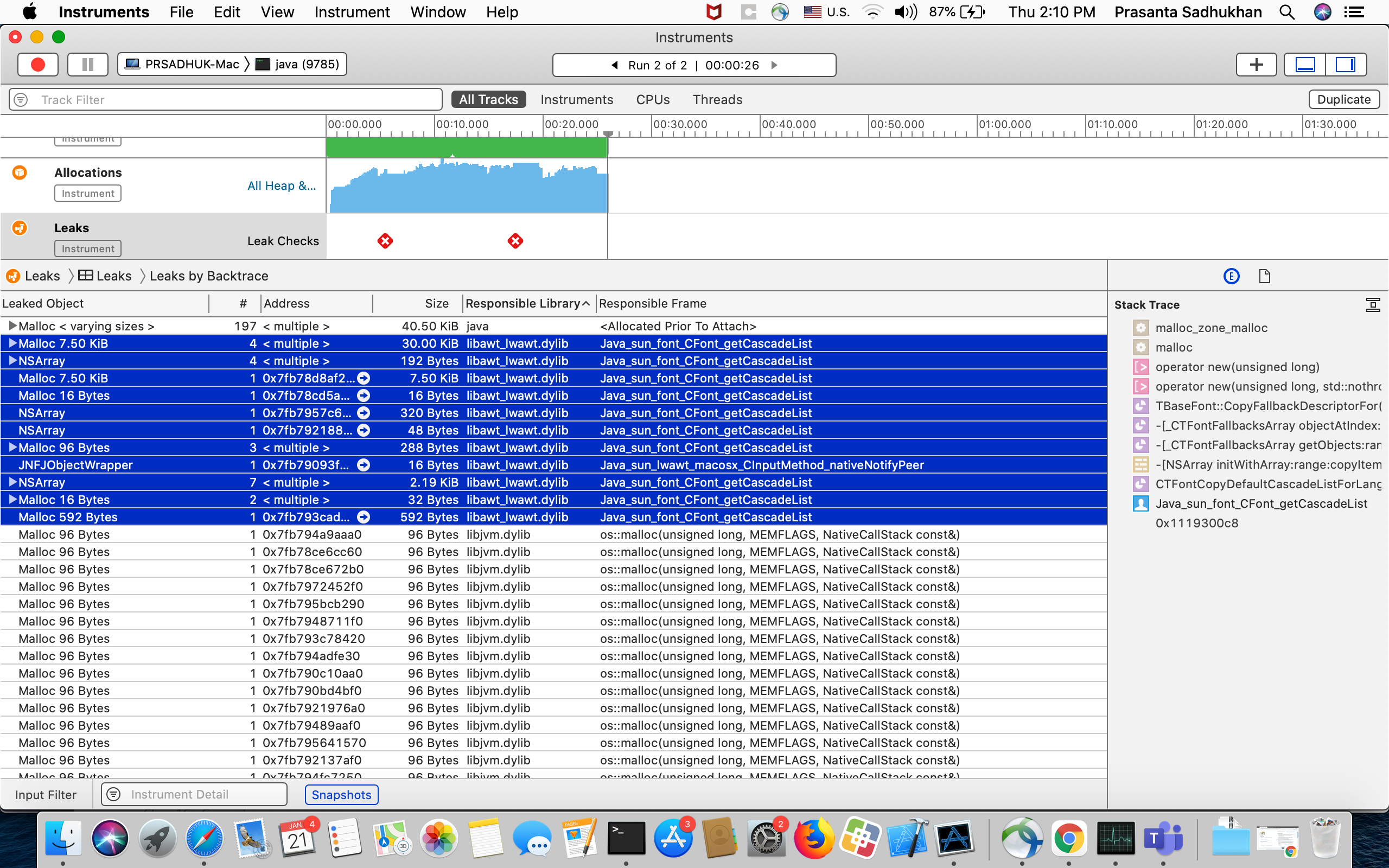Switch to the CPUs tab
The width and height of the screenshot is (1389, 868).
tap(653, 99)
